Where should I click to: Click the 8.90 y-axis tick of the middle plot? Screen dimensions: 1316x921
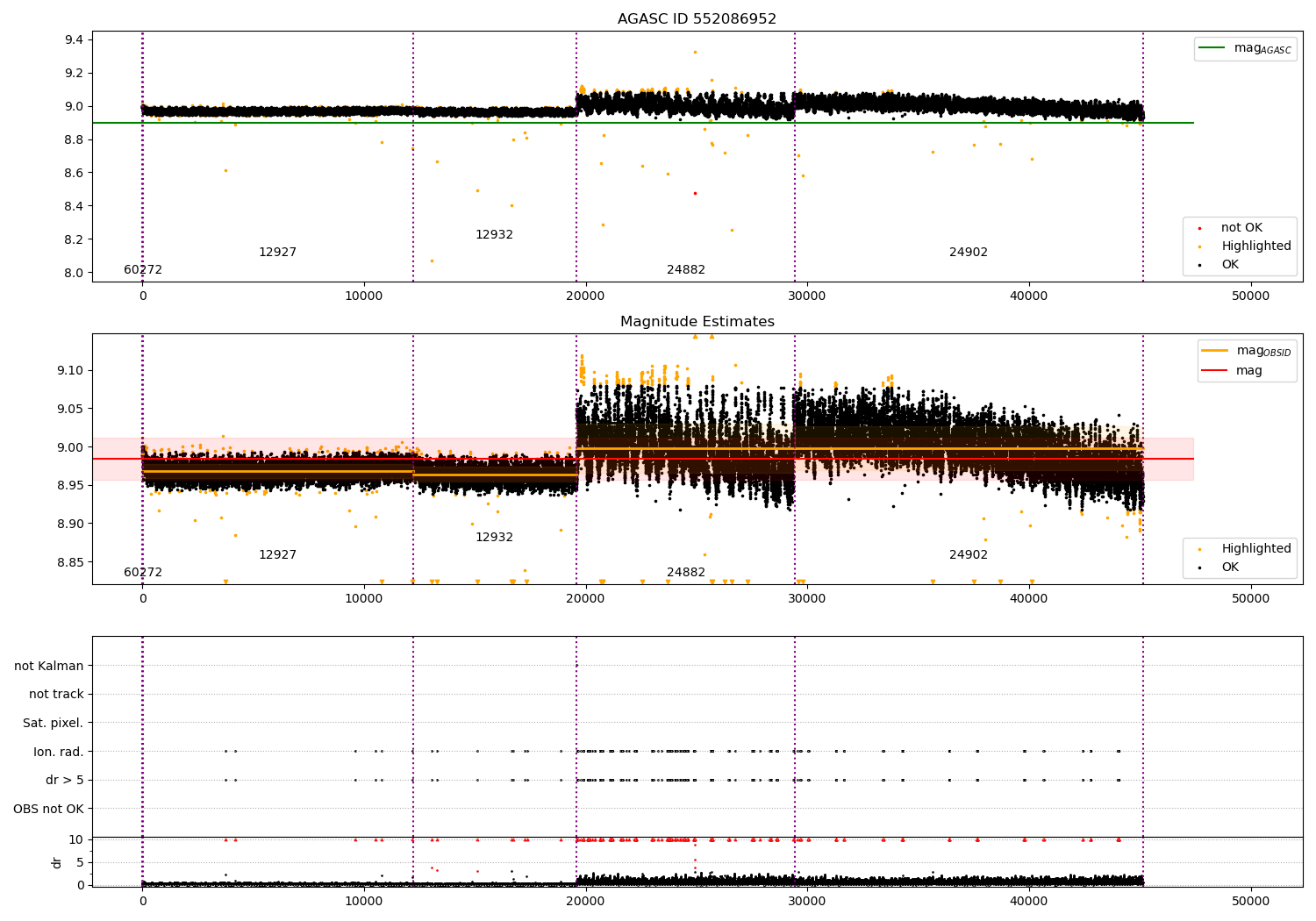(70, 525)
